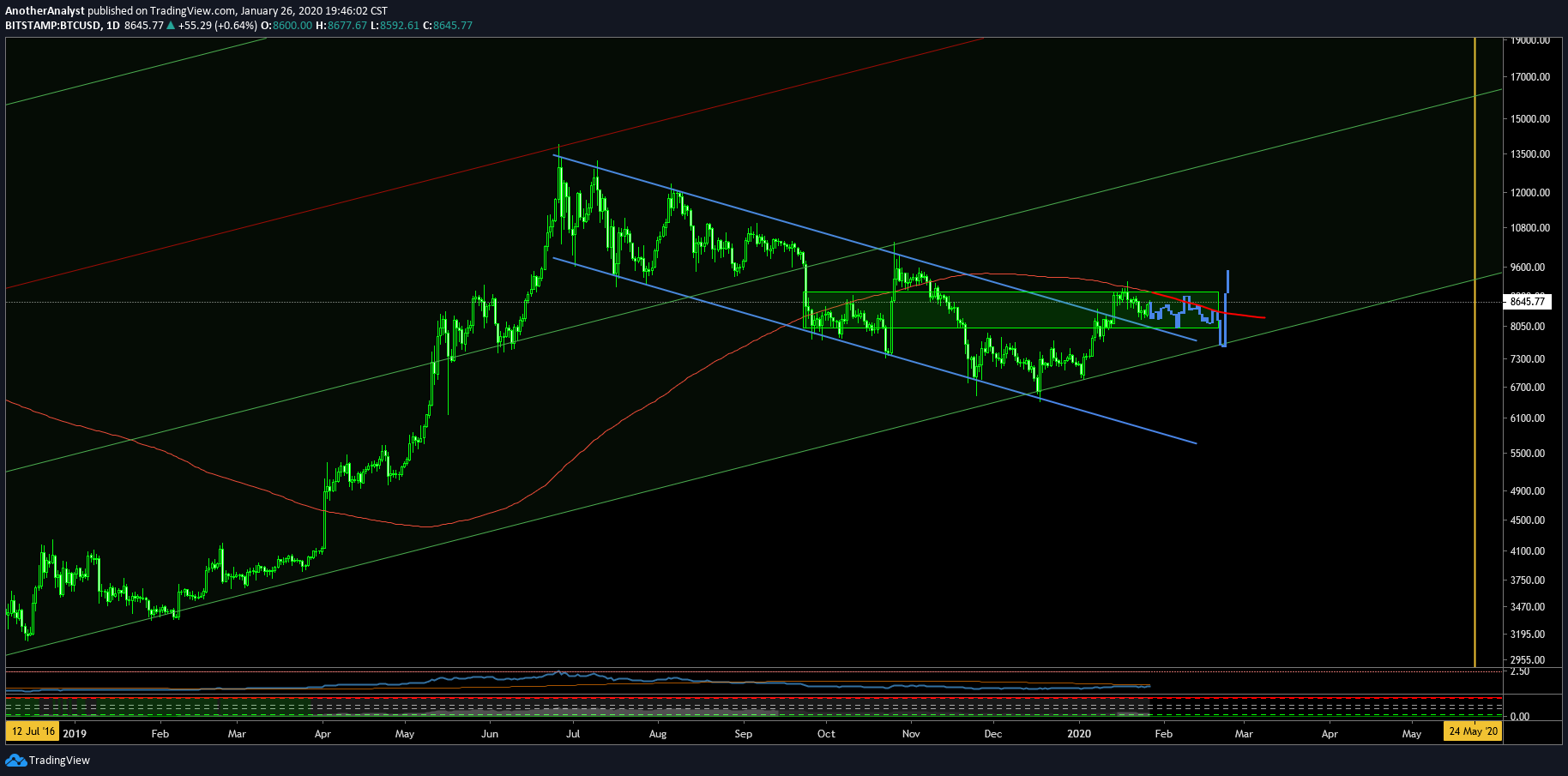The image size is (1568, 776).
Task: Click the 10800.00 price axis label
Action: [x=1530, y=228]
